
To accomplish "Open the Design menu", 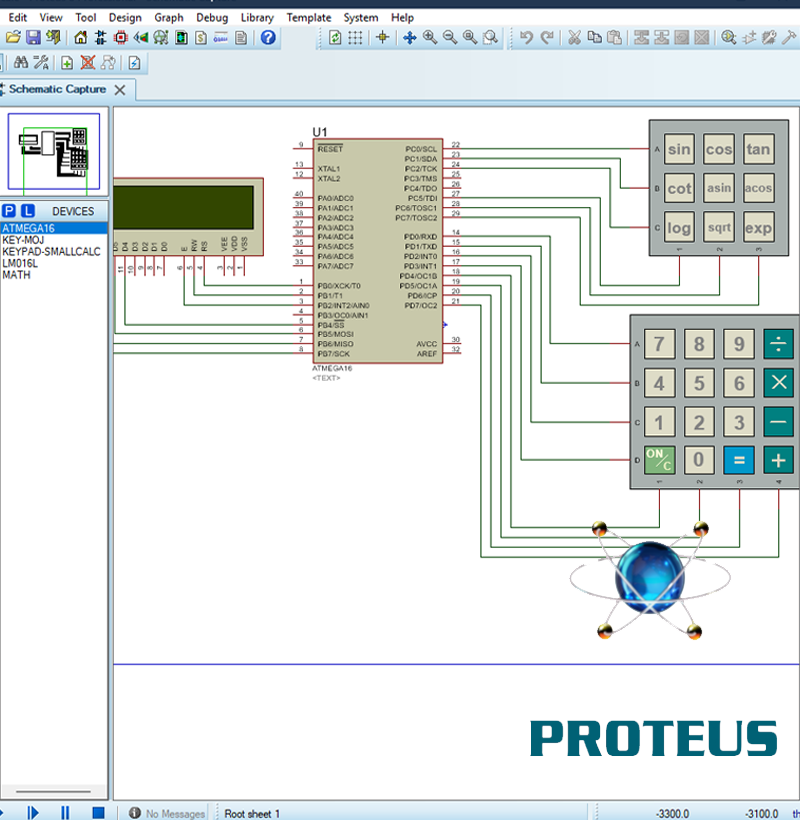I will pos(125,17).
